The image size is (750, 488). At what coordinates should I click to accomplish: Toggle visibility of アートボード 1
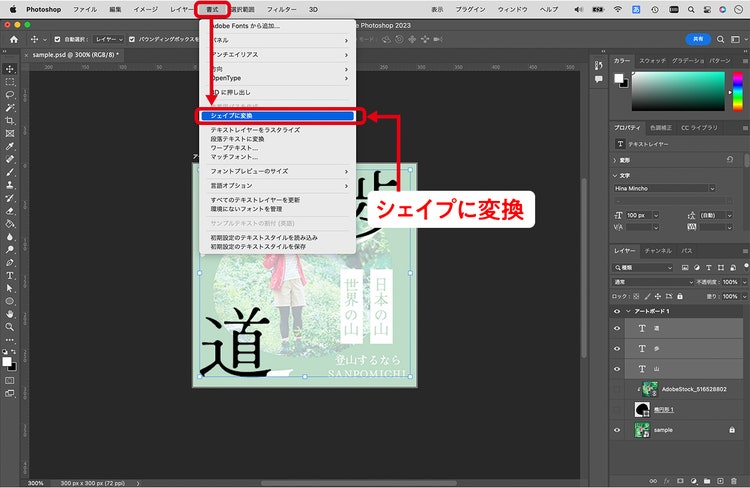[617, 311]
